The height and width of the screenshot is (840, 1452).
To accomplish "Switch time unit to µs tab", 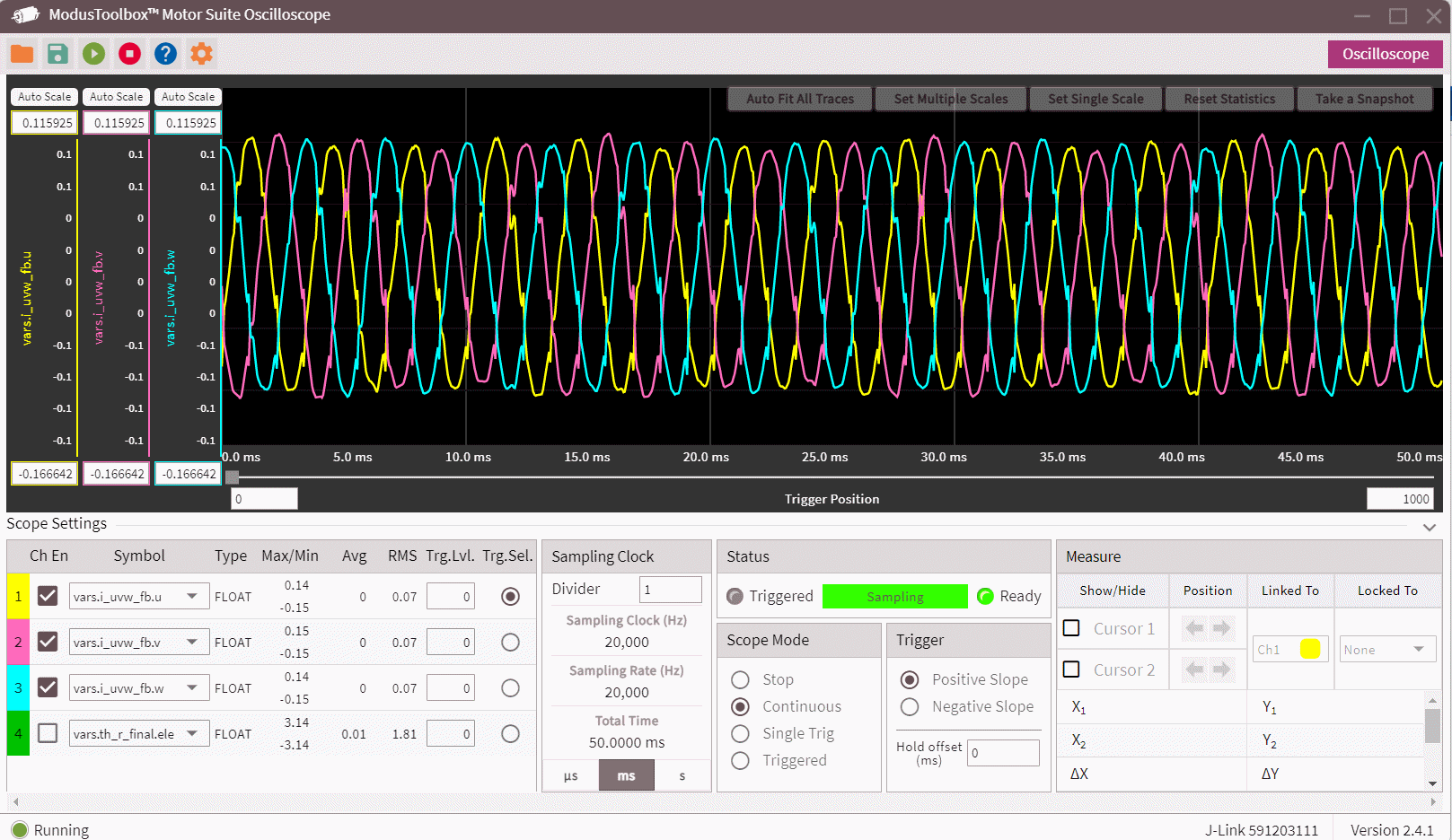I will tap(570, 776).
